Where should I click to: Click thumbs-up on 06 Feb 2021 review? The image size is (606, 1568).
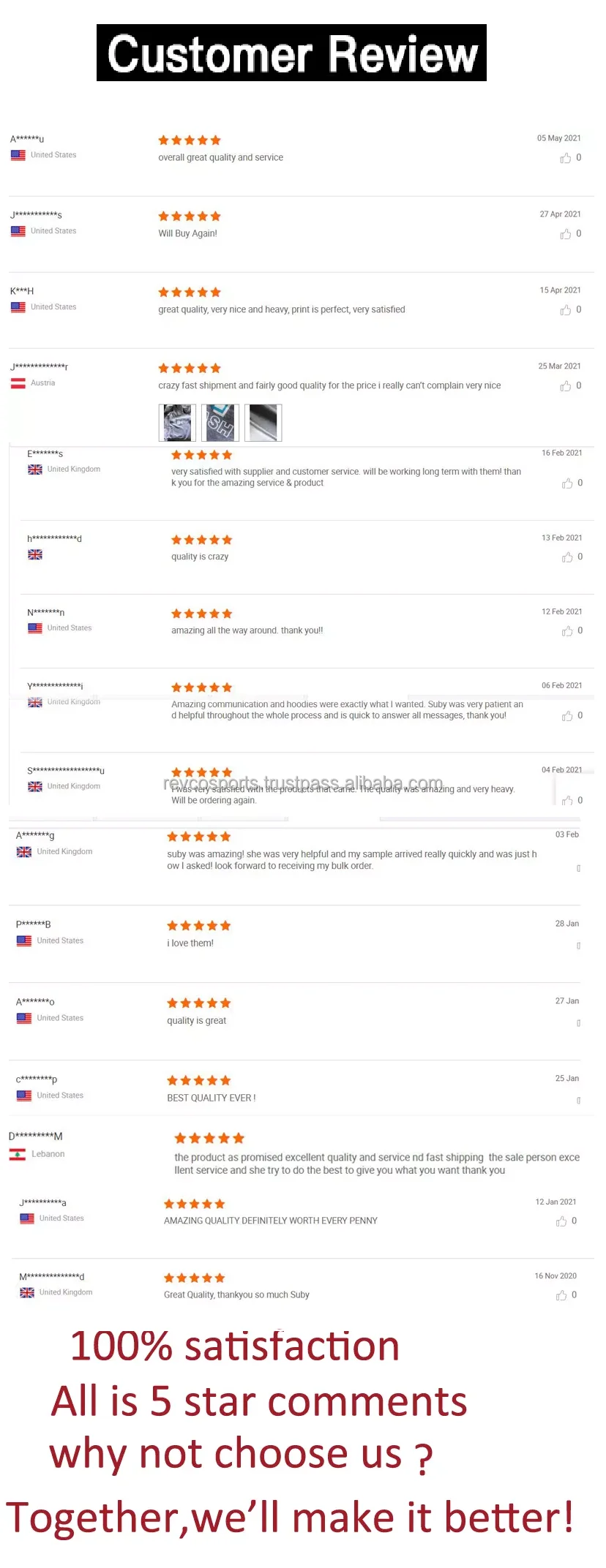coord(567,716)
